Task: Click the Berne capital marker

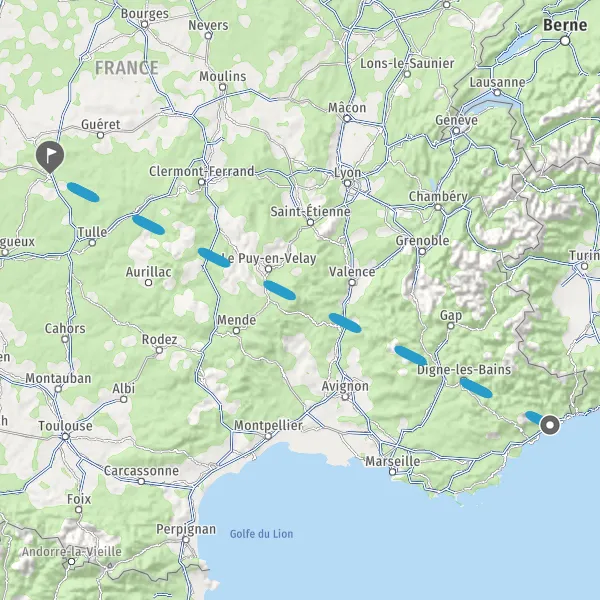Action: coord(565,41)
